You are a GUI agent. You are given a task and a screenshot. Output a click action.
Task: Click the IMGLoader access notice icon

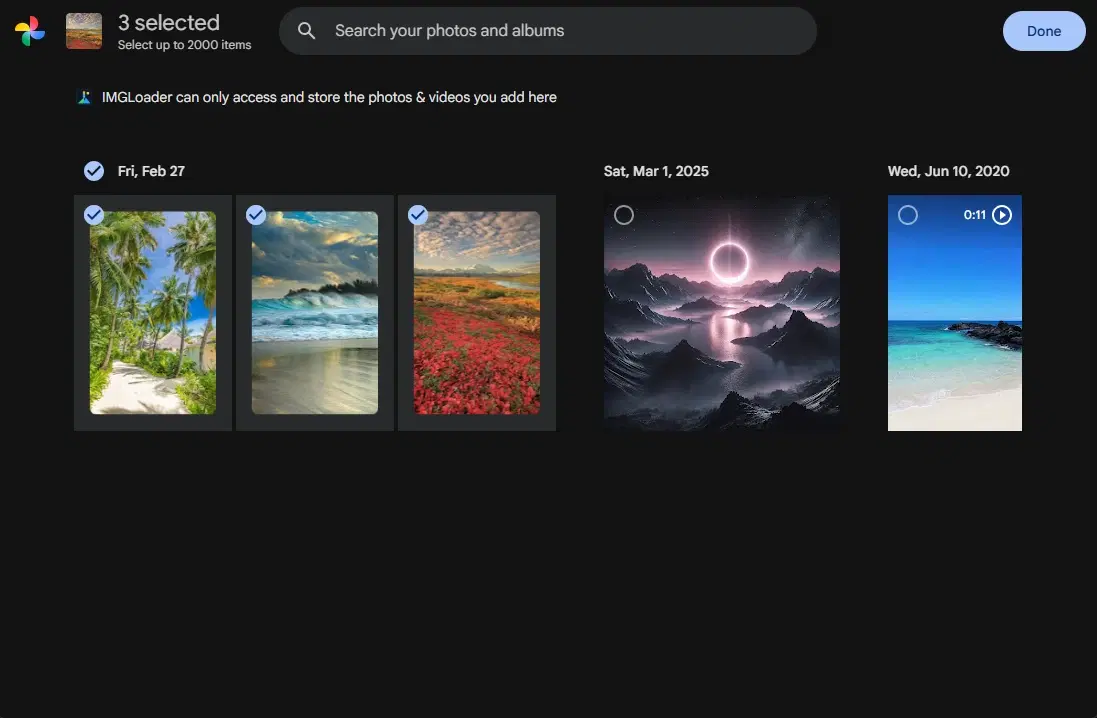pyautogui.click(x=84, y=97)
